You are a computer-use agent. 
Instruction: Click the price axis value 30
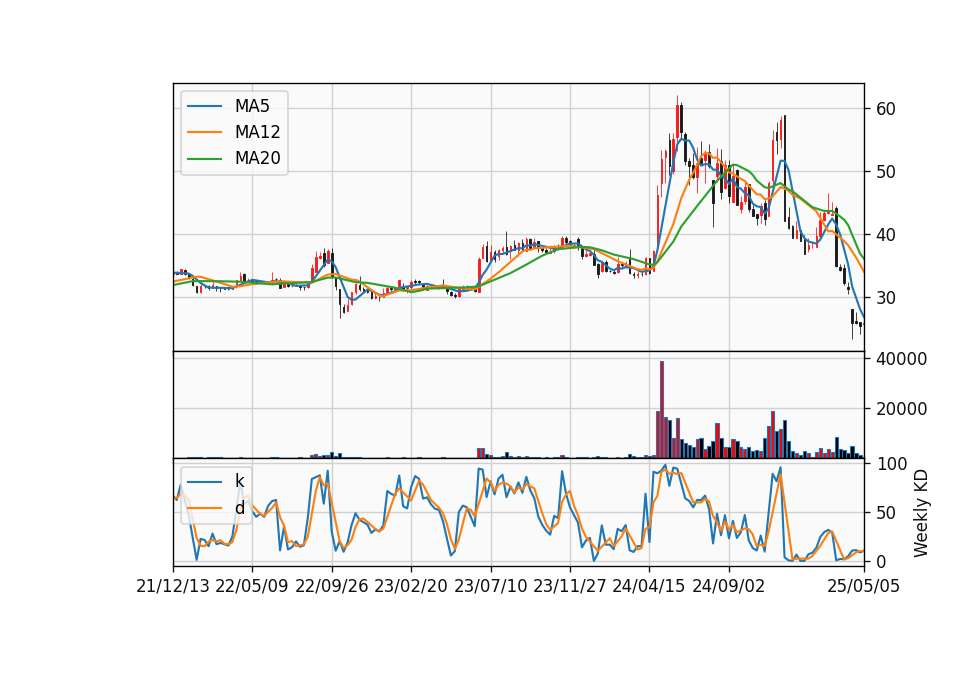point(886,298)
